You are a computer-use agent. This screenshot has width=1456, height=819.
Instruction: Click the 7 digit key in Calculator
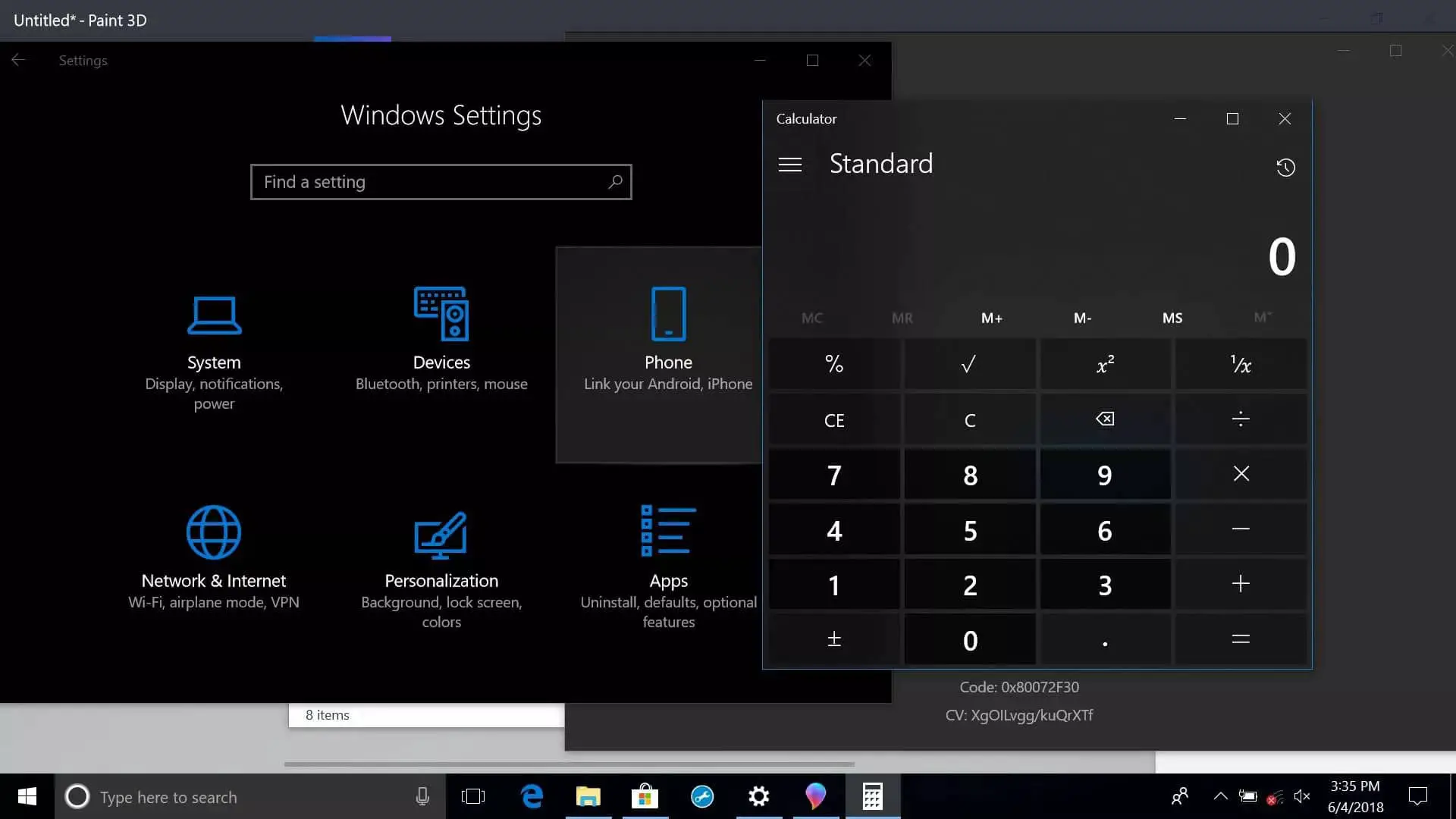pos(834,474)
